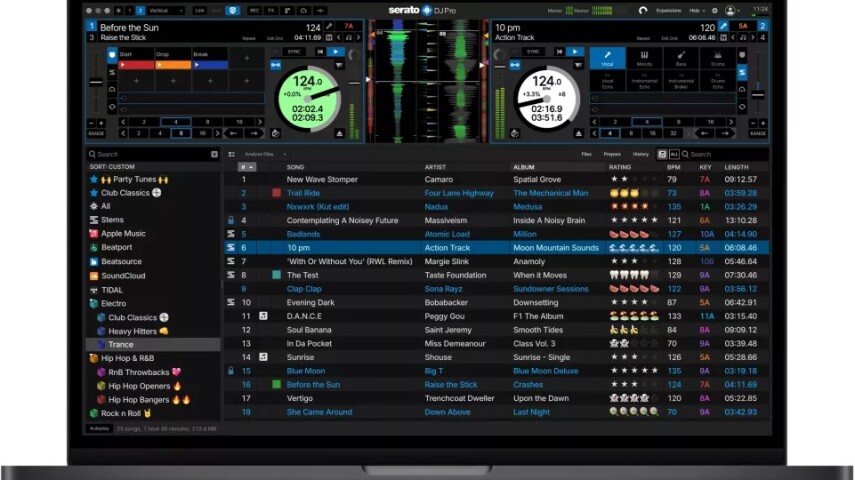Viewport: 855px width, 480px height.
Task: Click the Autoplay button
Action: coord(99,429)
